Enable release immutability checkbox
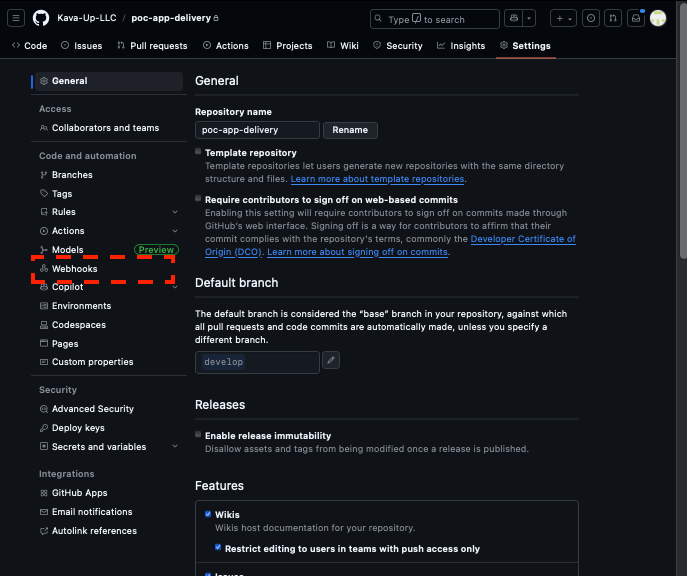Screen dimensions: 687x576 (x=199, y=435)
